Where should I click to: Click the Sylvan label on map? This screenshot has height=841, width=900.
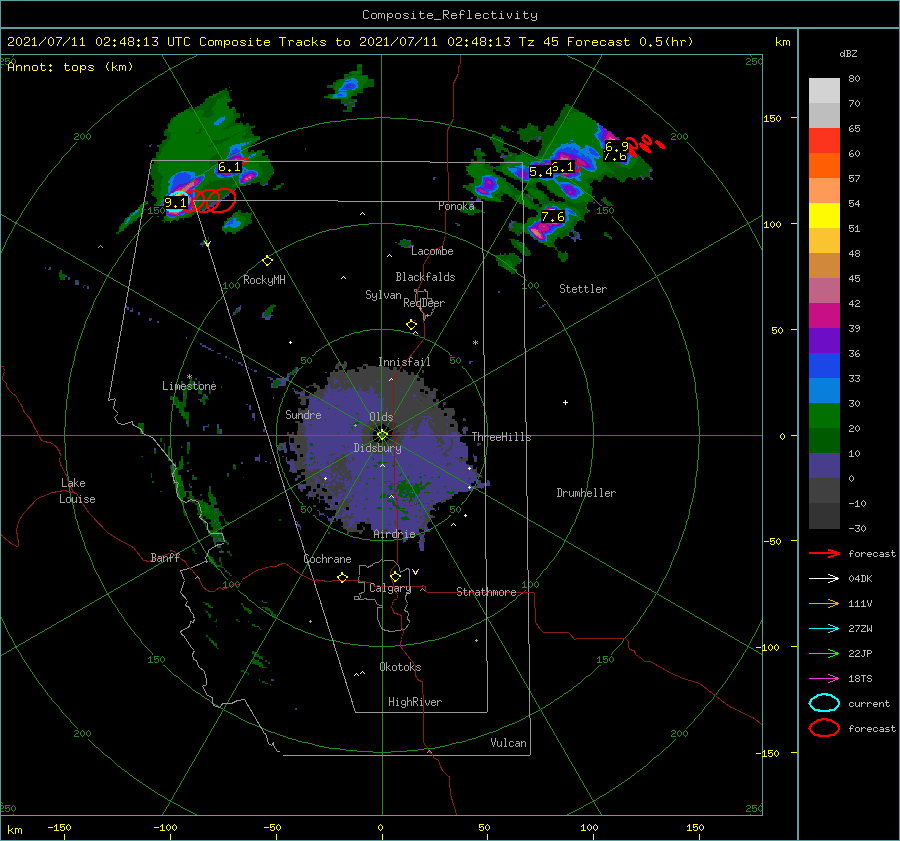tap(383, 295)
